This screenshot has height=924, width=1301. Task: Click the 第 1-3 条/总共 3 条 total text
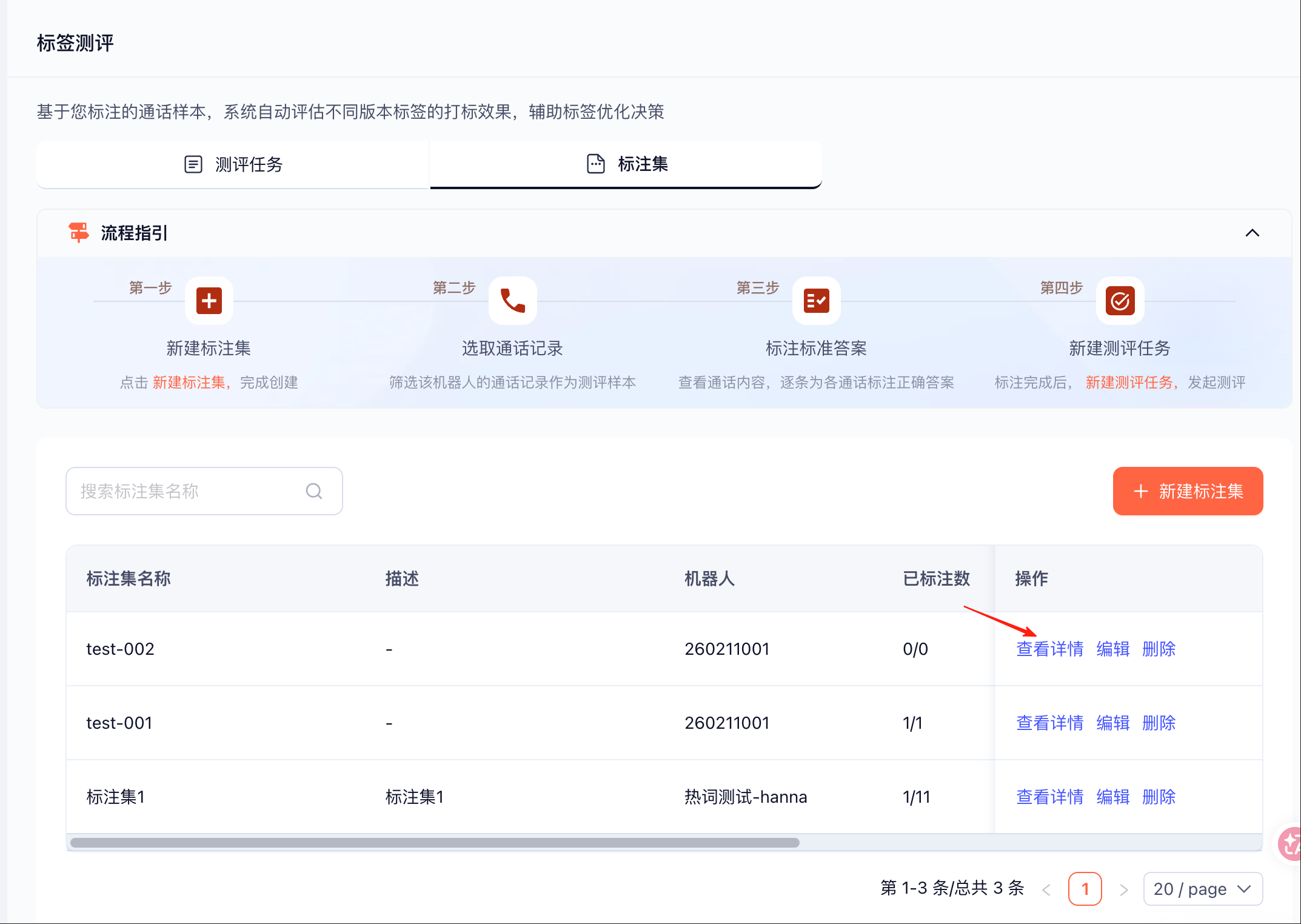tap(952, 888)
